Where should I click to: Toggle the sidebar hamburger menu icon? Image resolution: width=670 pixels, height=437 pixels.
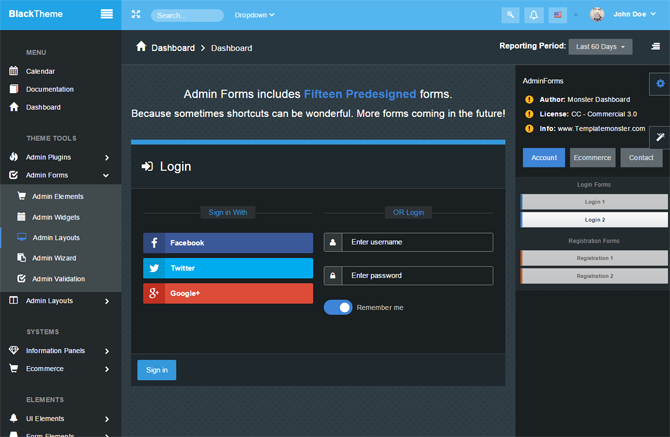(x=107, y=14)
